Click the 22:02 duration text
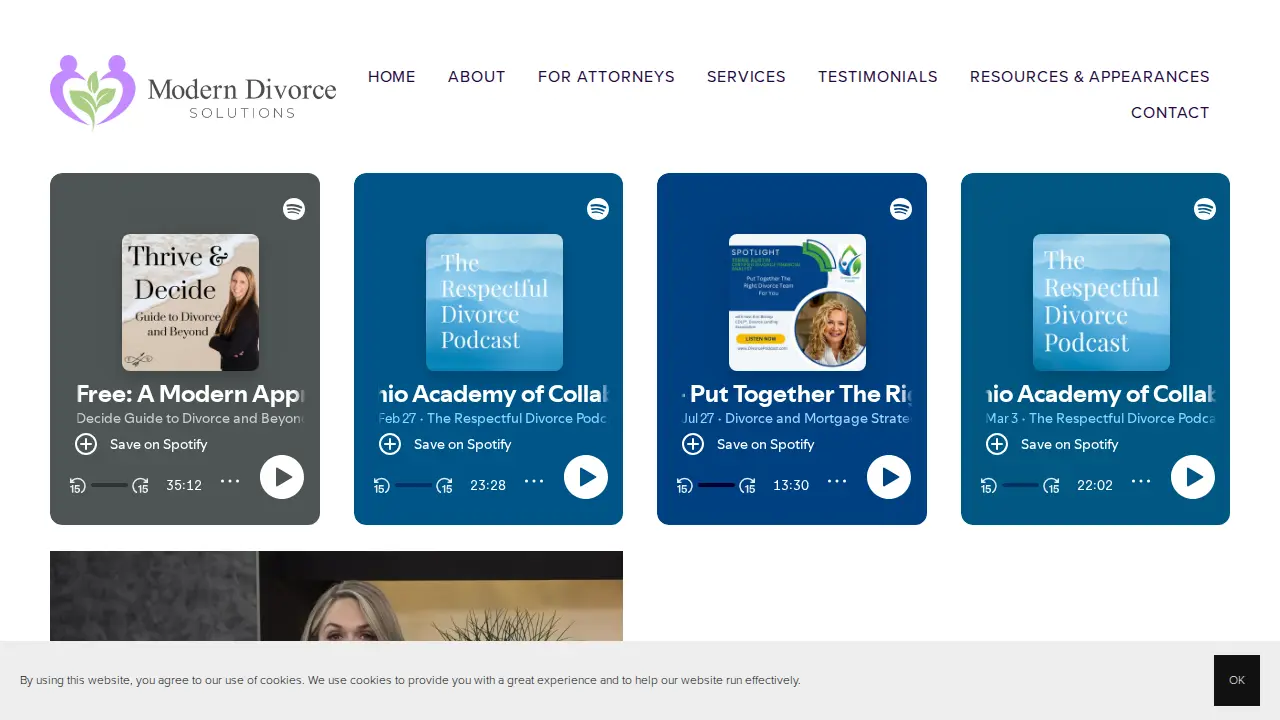This screenshot has height=720, width=1280. (1095, 486)
